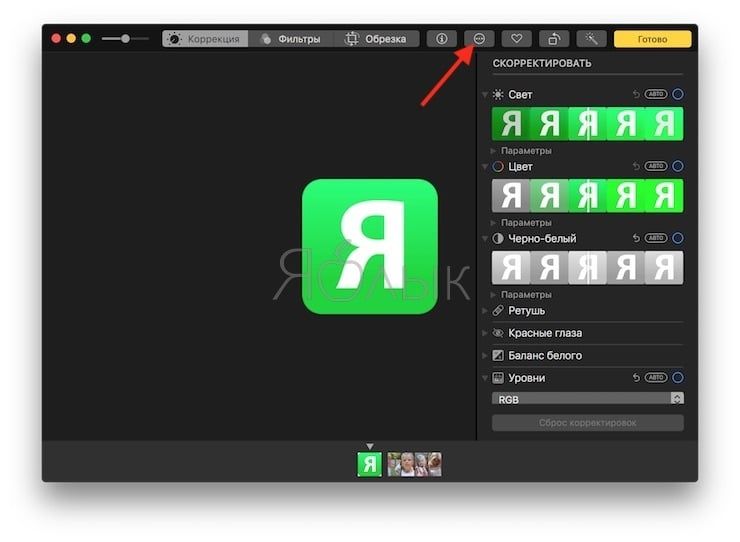Click the Цвет thumbnail strip slider
The height and width of the screenshot is (542, 740).
pyautogui.click(x=588, y=195)
